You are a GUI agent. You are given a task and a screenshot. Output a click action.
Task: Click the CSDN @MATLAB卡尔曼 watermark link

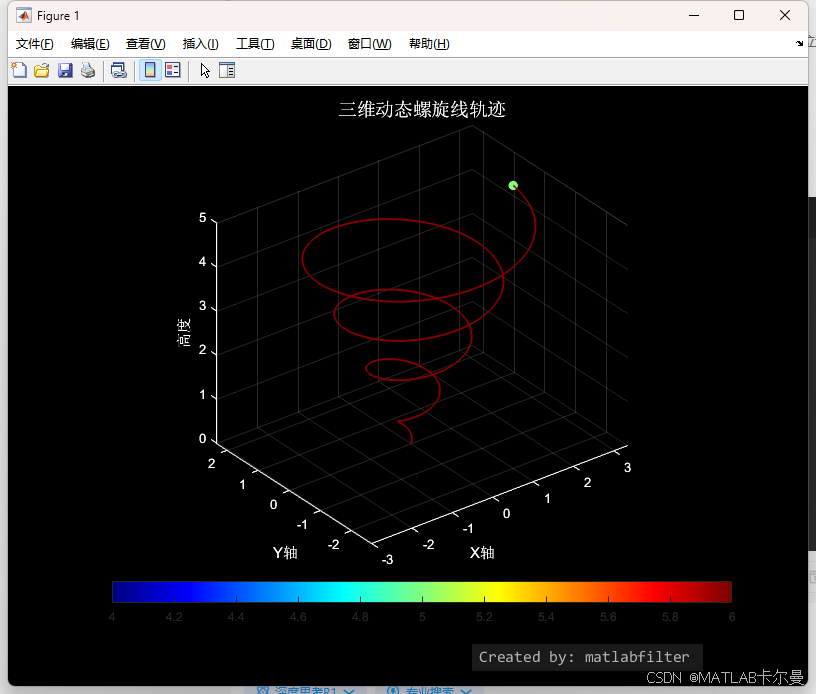point(727,677)
